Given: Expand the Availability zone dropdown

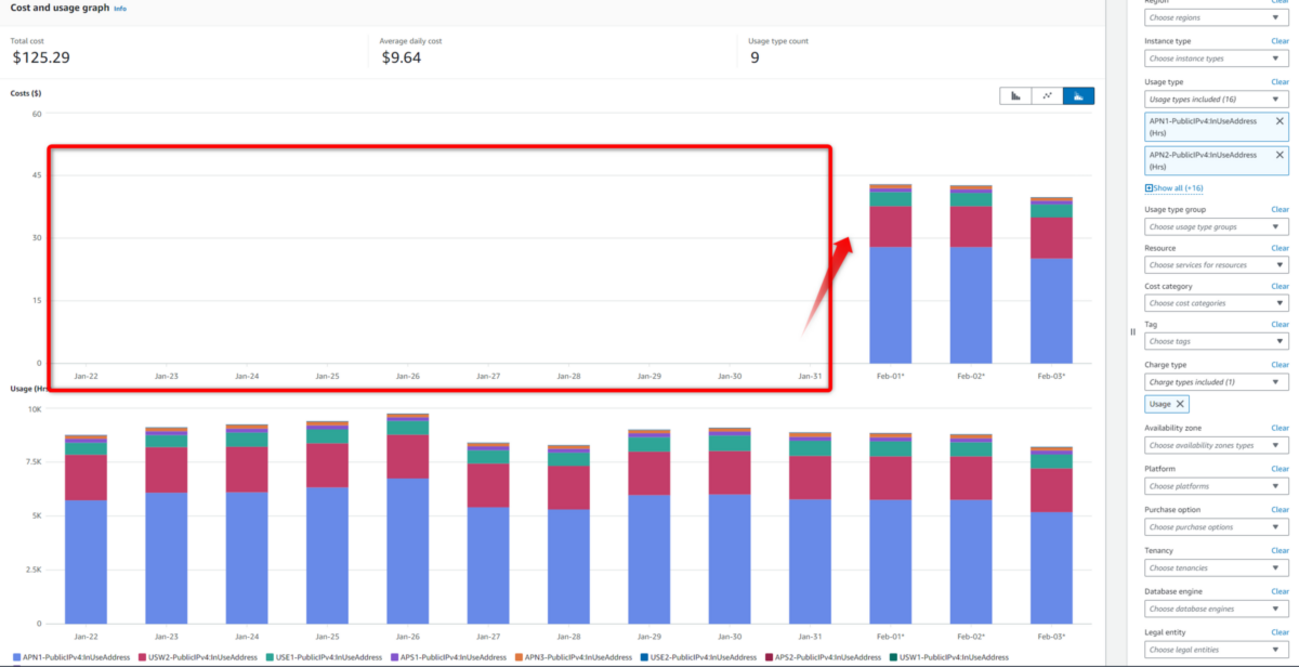Looking at the screenshot, I should pyautogui.click(x=1216, y=445).
